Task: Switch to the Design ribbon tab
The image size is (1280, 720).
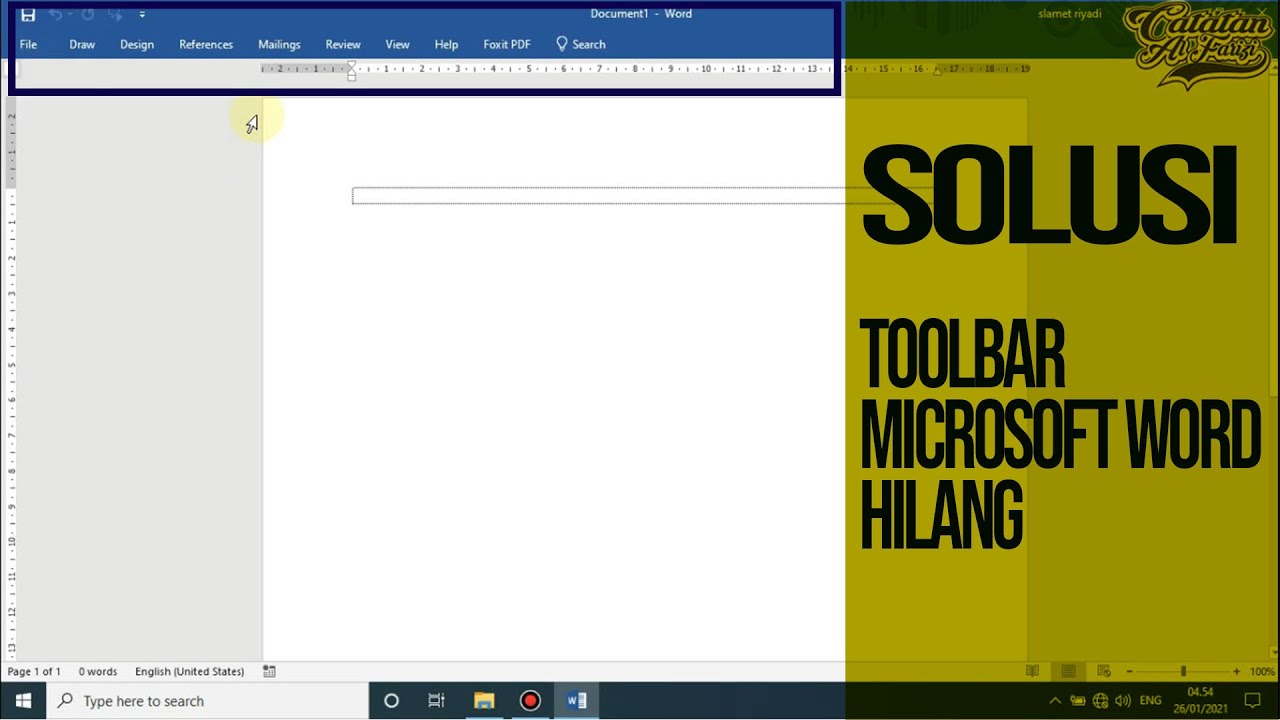Action: [x=137, y=44]
